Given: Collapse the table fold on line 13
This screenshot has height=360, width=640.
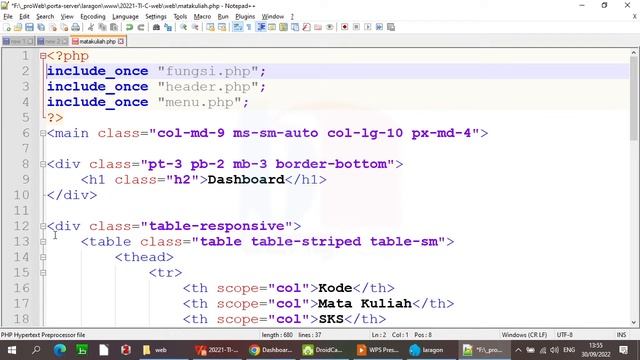Looking at the screenshot, I should pyautogui.click(x=43, y=242).
